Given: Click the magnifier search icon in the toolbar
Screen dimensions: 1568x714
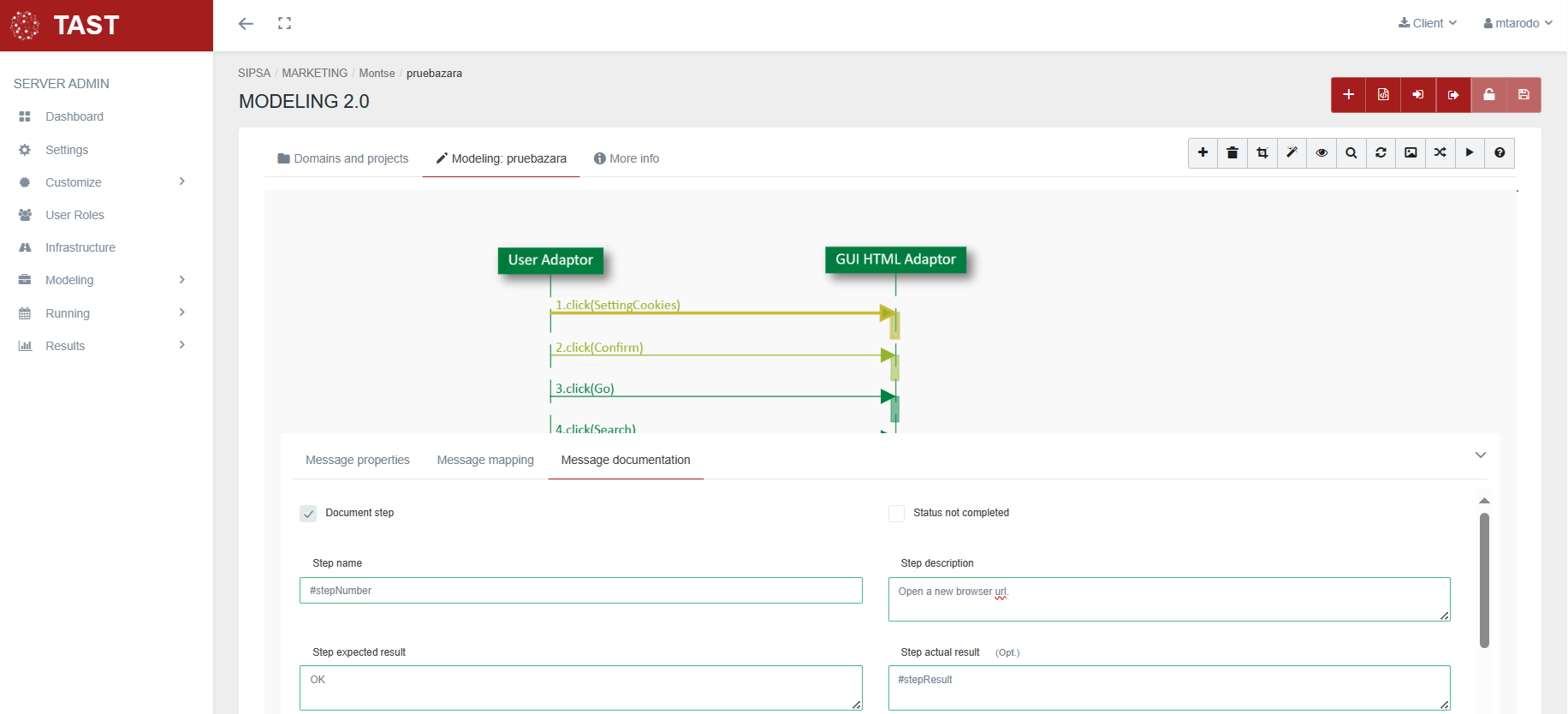Looking at the screenshot, I should pos(1351,153).
